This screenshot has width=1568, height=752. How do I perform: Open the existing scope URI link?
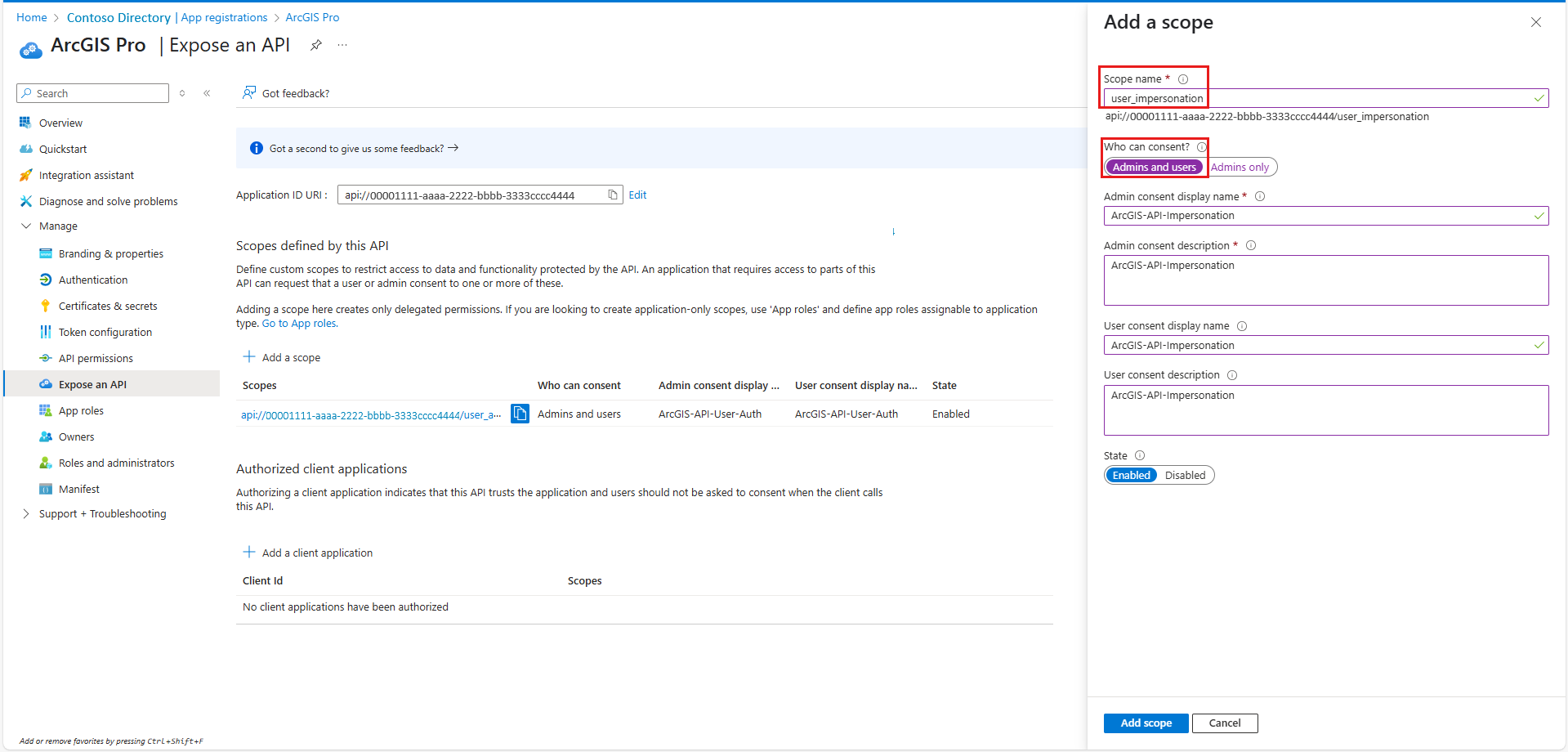pyautogui.click(x=371, y=414)
